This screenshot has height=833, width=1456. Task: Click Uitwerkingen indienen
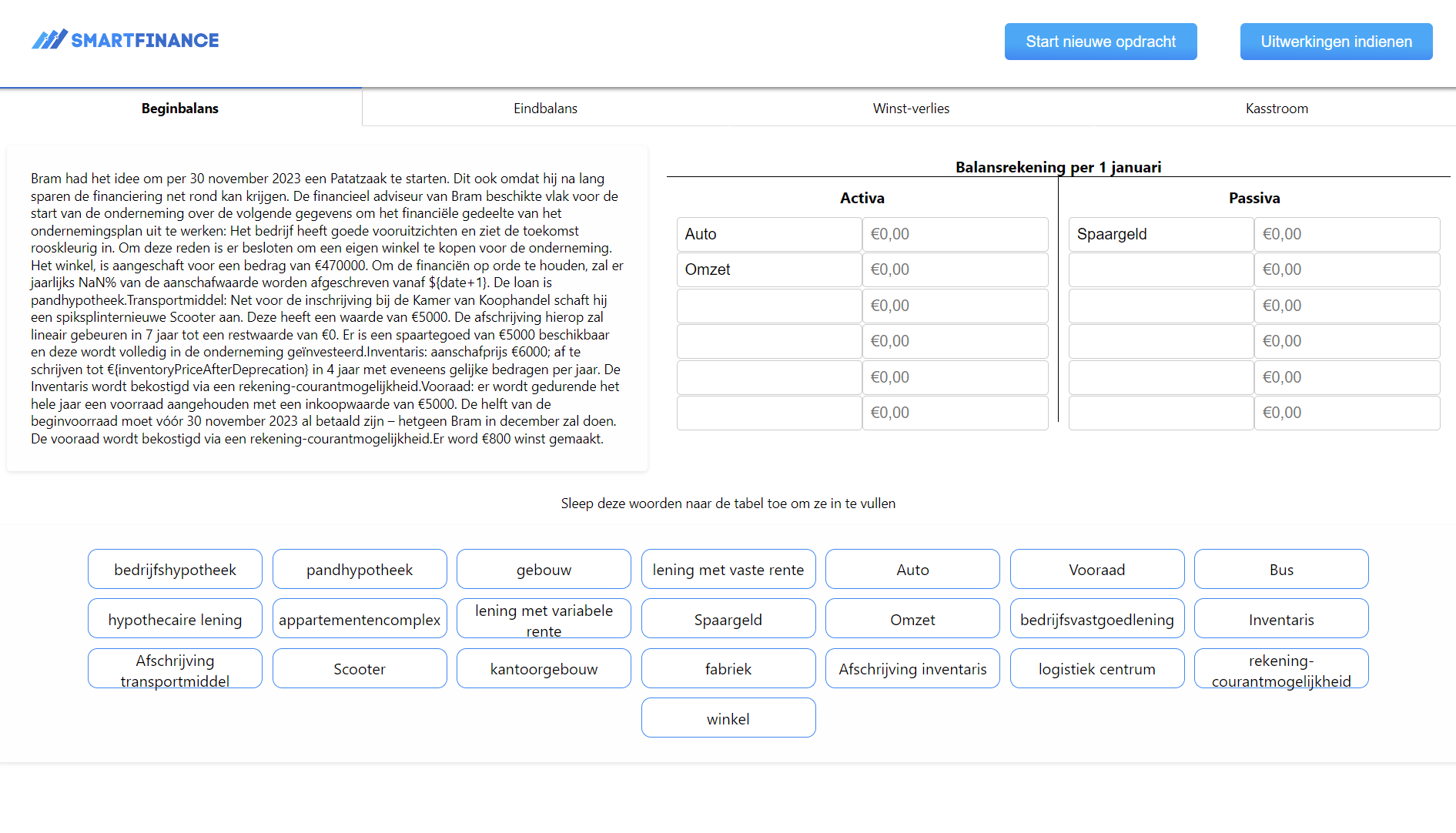1335,41
